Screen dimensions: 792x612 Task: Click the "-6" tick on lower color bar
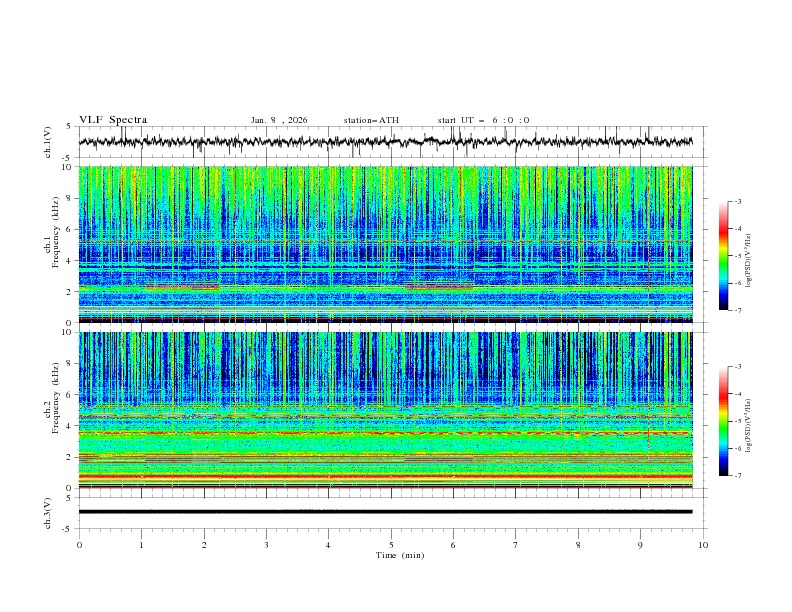738,448
